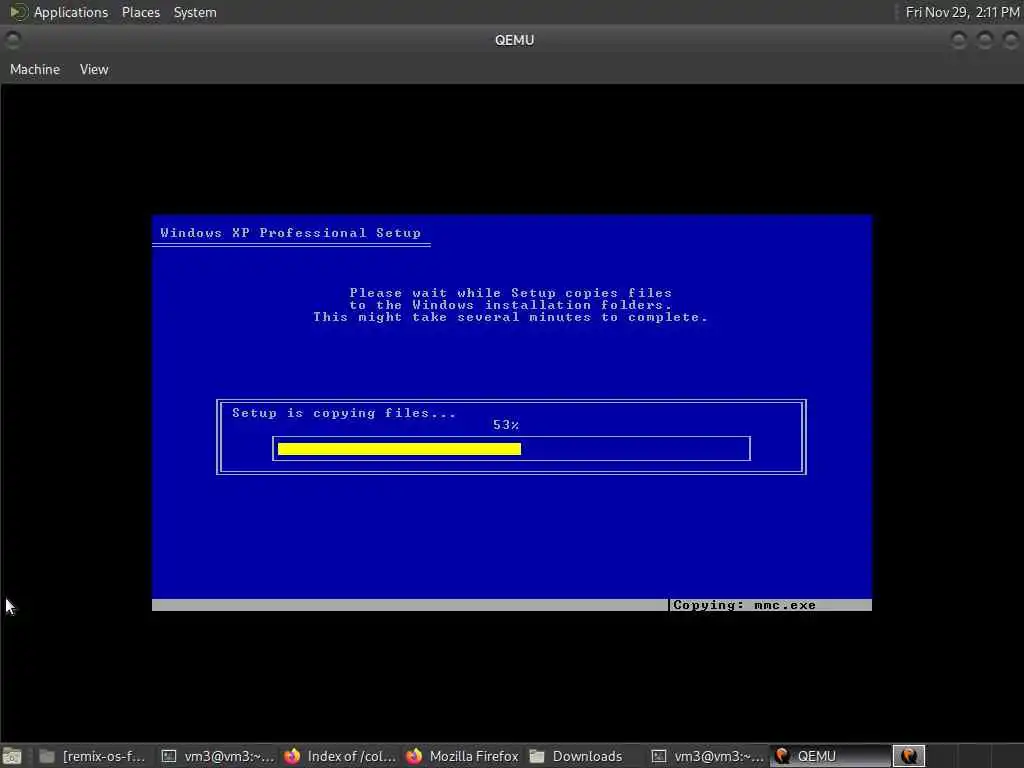Click the QEMU tray icon at taskbar end
The height and width of the screenshot is (768, 1024).
[x=908, y=756]
